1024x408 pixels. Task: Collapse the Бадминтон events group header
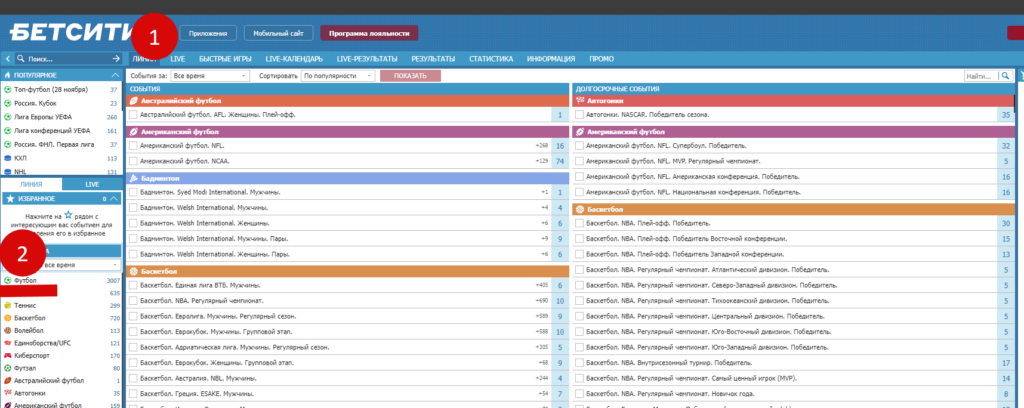click(347, 178)
